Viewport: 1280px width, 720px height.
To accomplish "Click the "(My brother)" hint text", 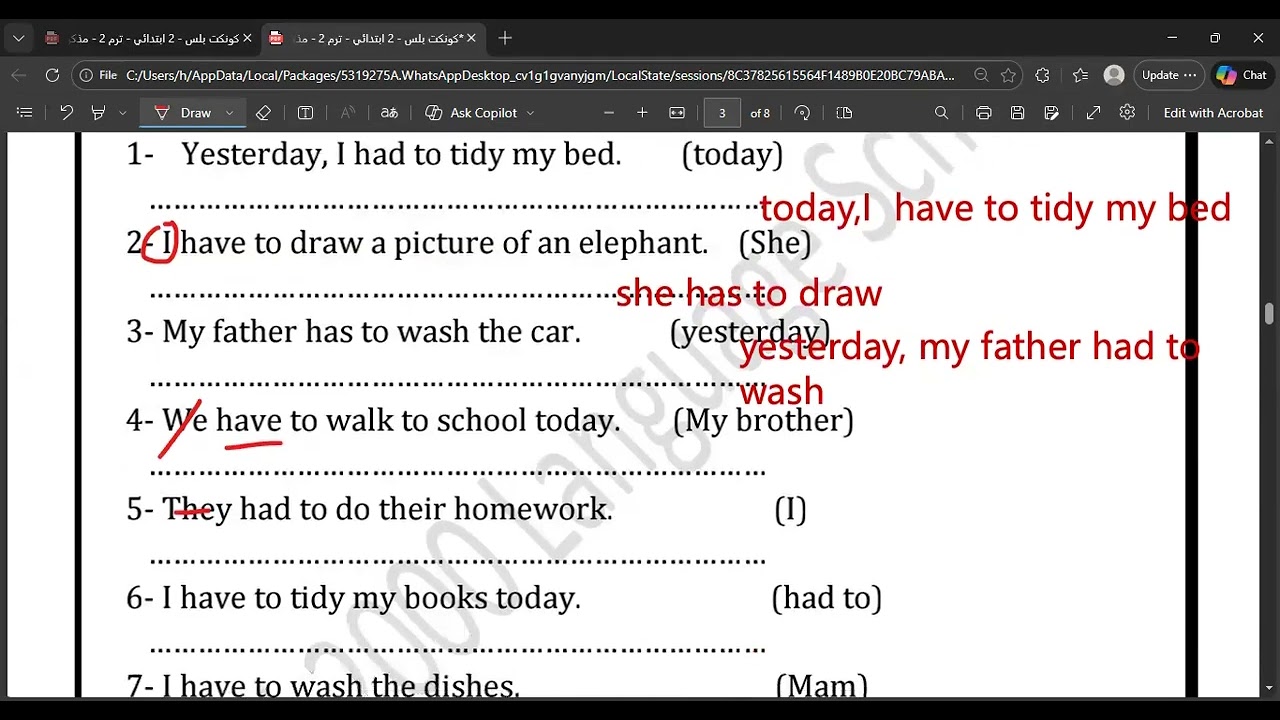I will point(764,421).
